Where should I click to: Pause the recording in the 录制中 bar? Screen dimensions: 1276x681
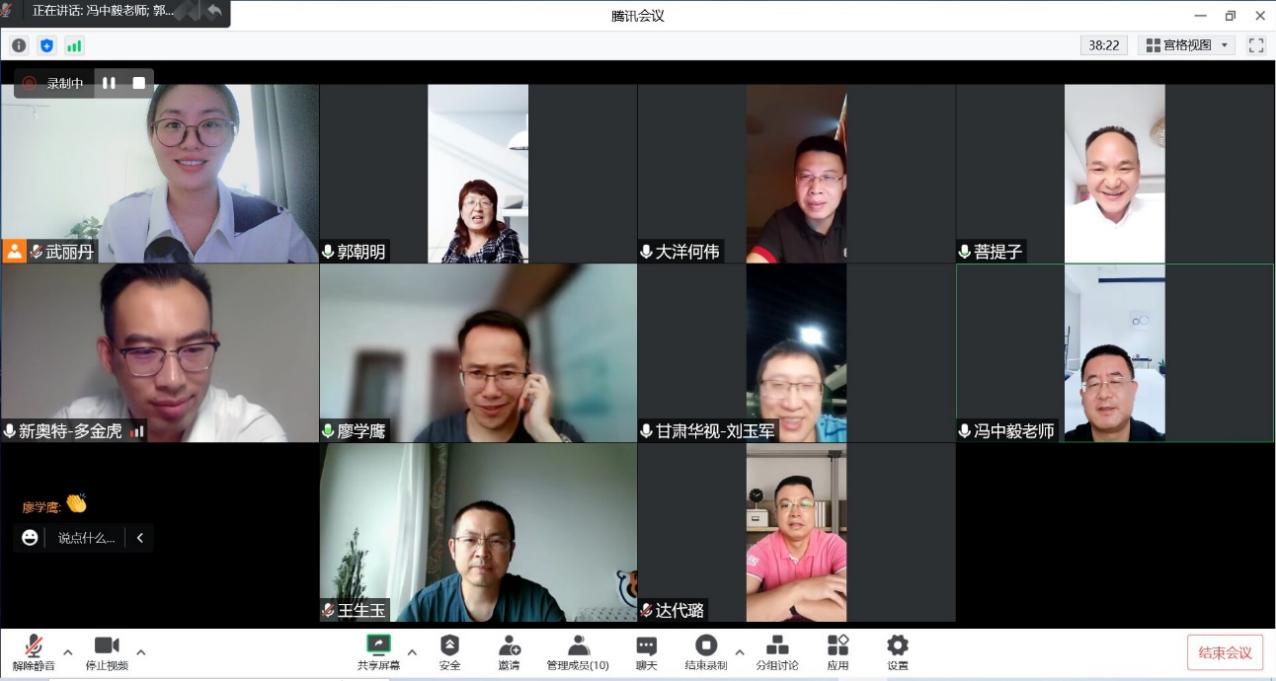[109, 83]
